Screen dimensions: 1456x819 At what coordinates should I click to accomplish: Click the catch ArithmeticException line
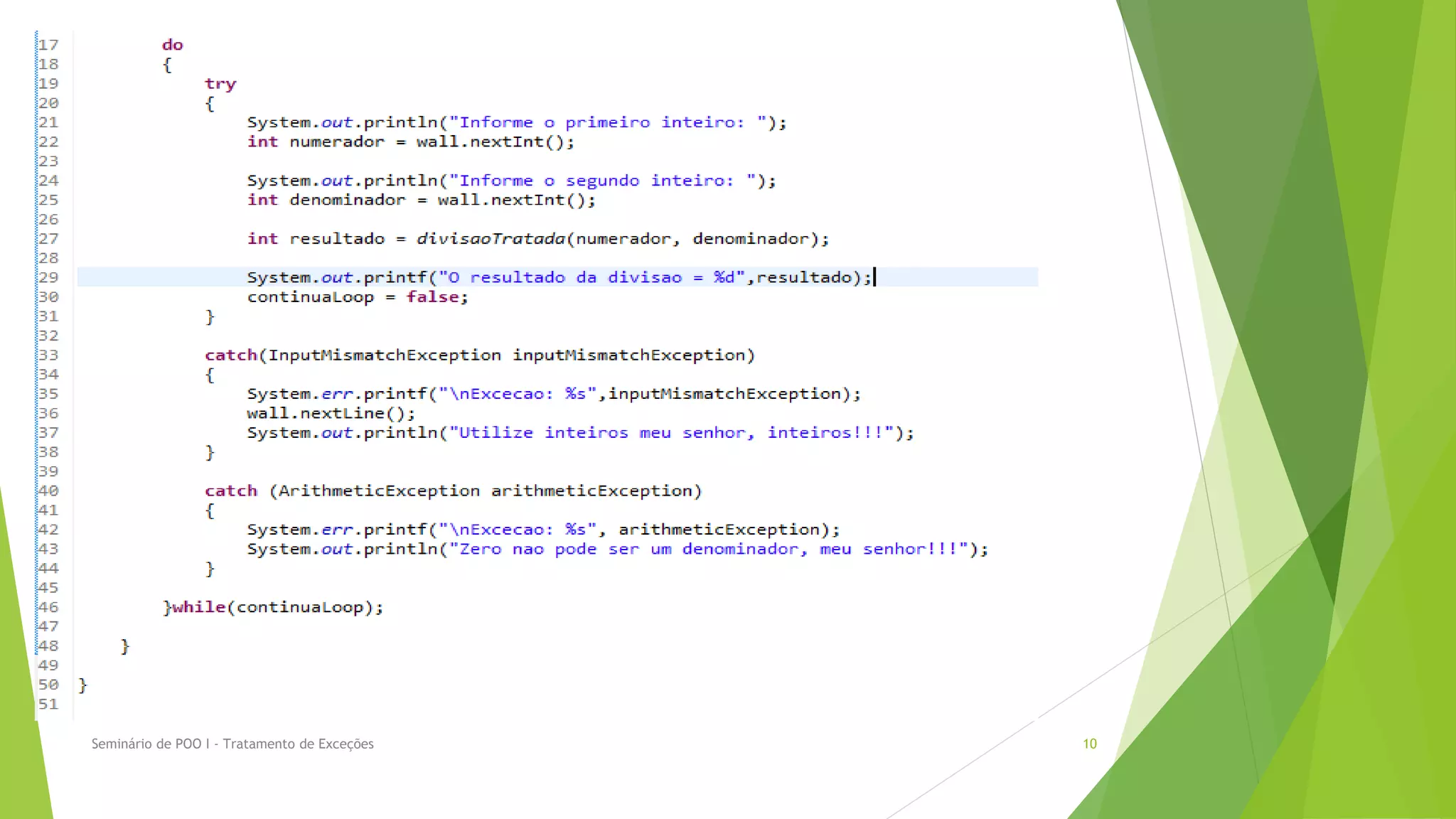[453, 491]
